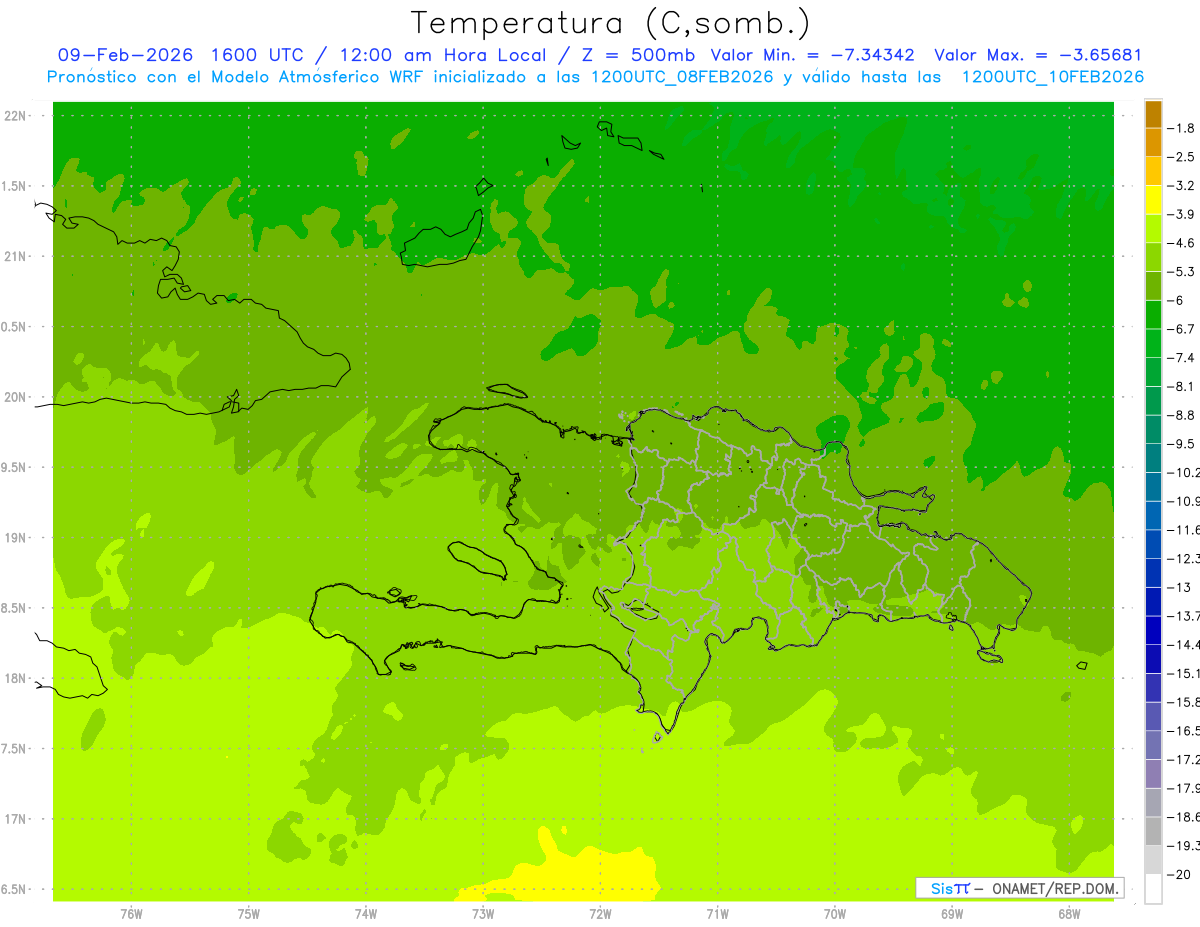This screenshot has width=1200, height=927.
Task: Click the '75W' longitude label
Action: tap(248, 914)
